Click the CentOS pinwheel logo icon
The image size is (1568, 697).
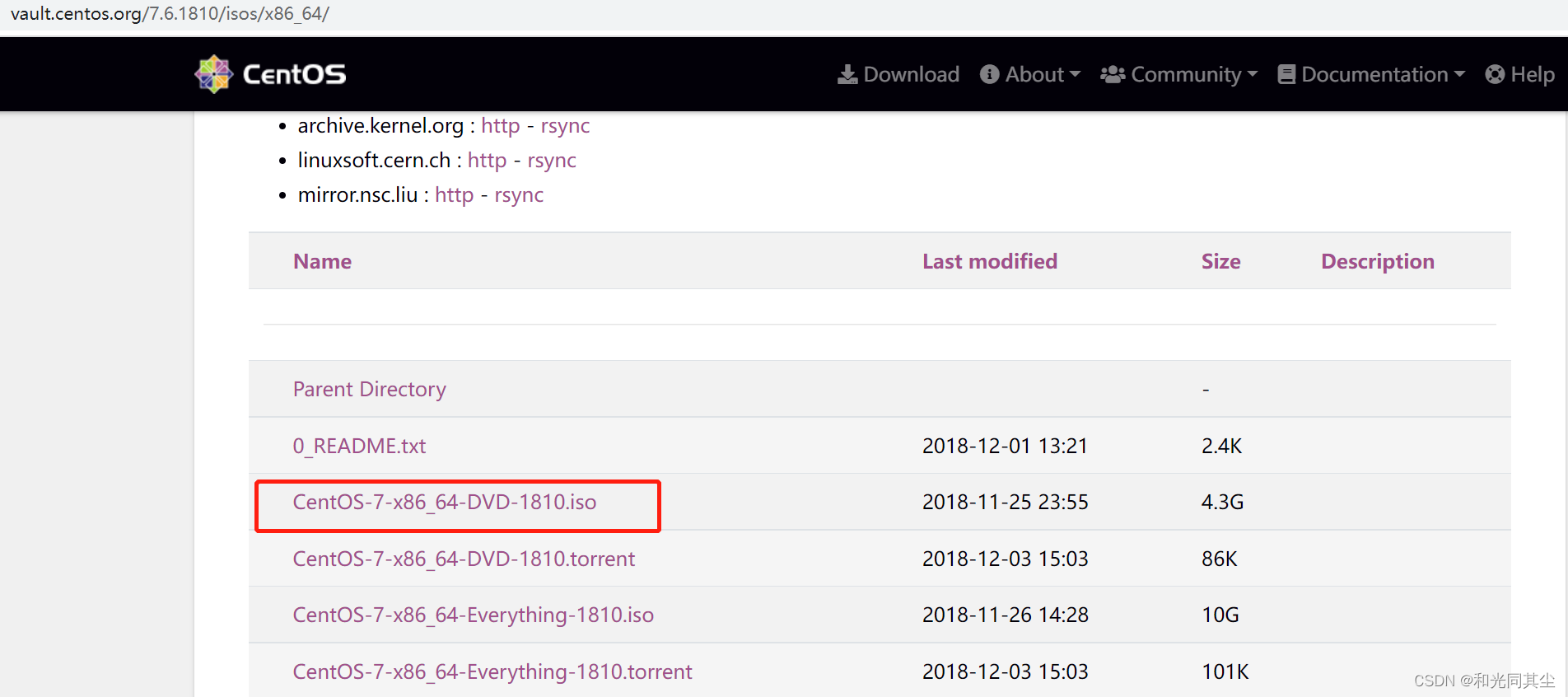[x=214, y=74]
